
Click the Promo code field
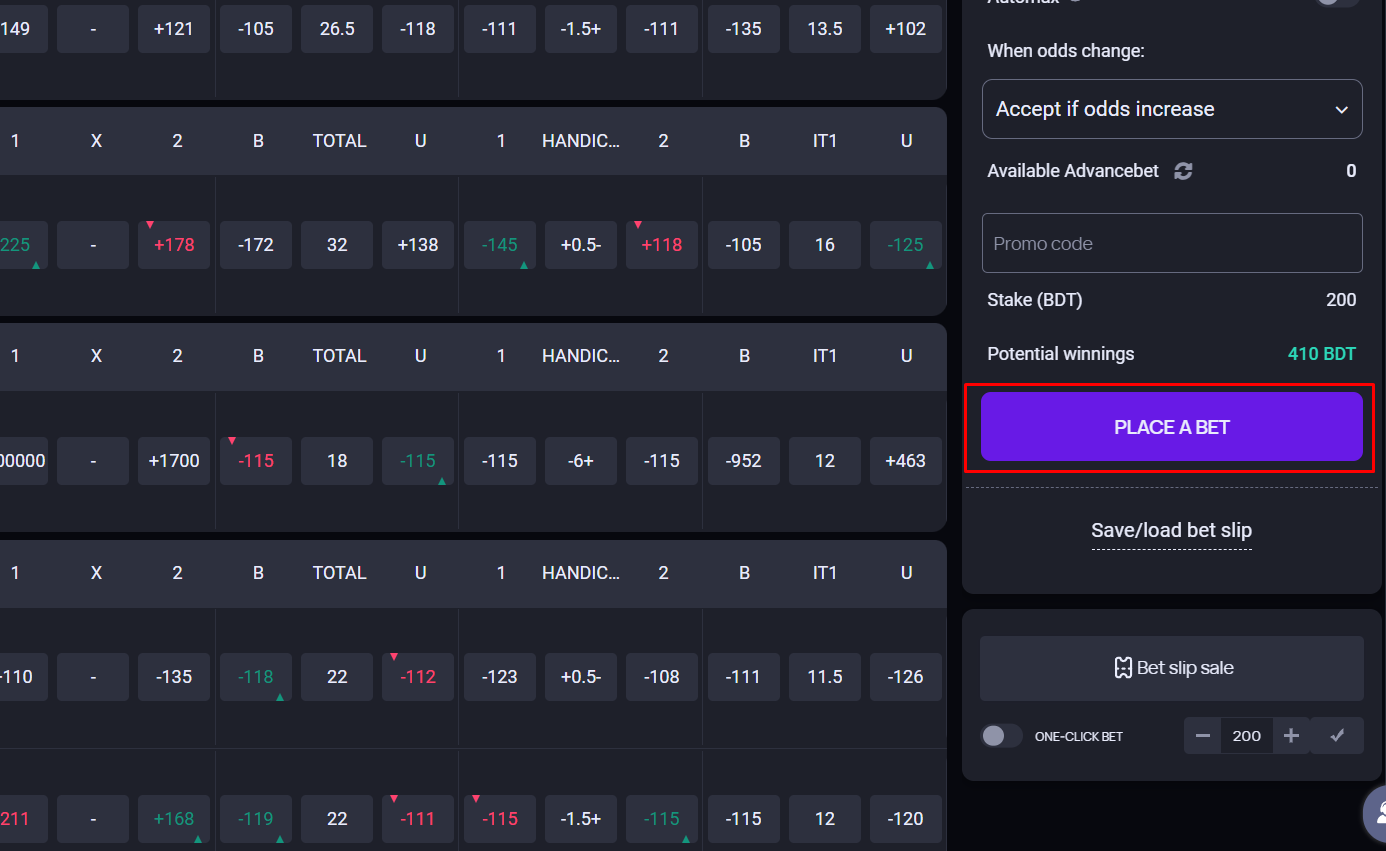tap(1172, 243)
